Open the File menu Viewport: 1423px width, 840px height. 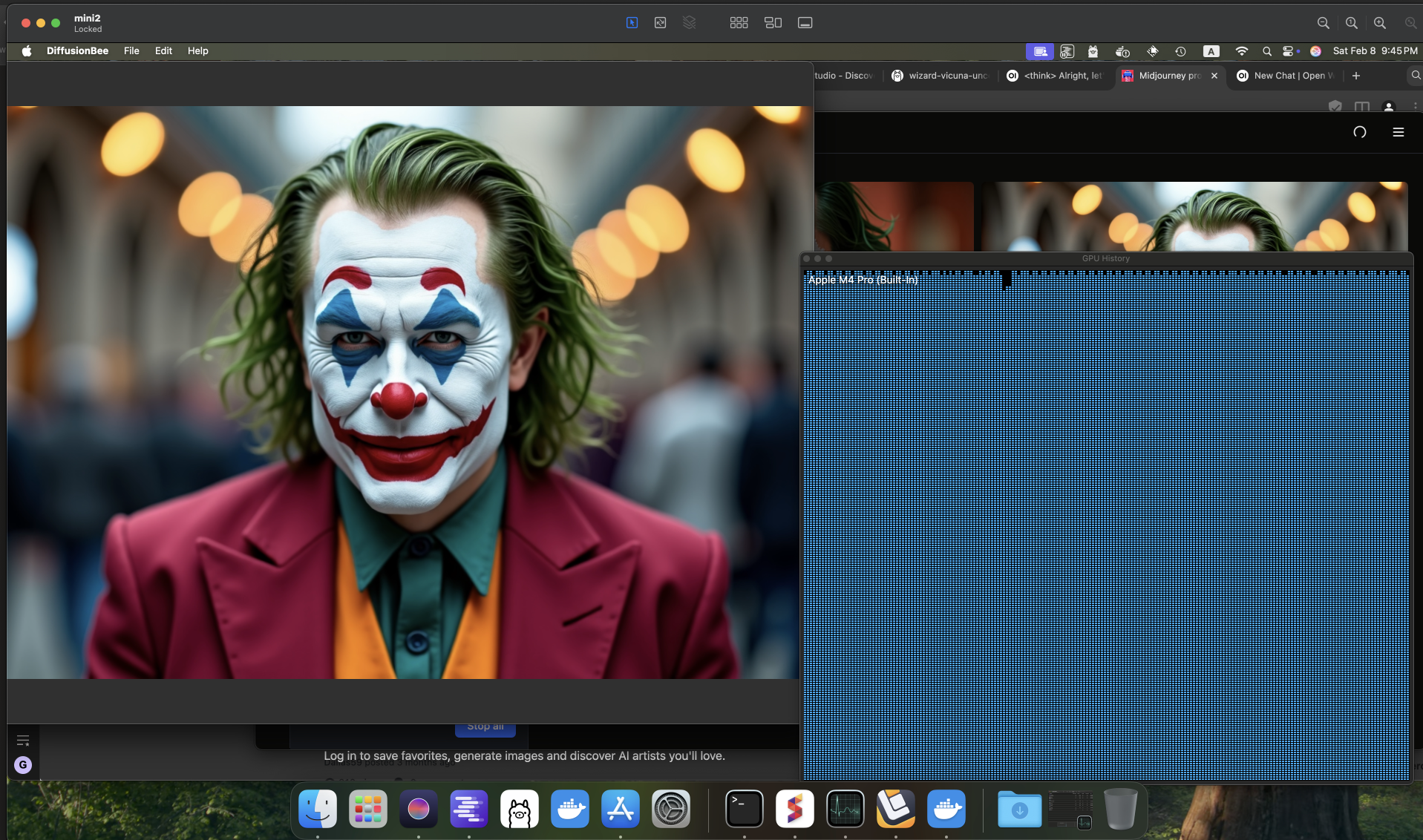click(x=131, y=51)
